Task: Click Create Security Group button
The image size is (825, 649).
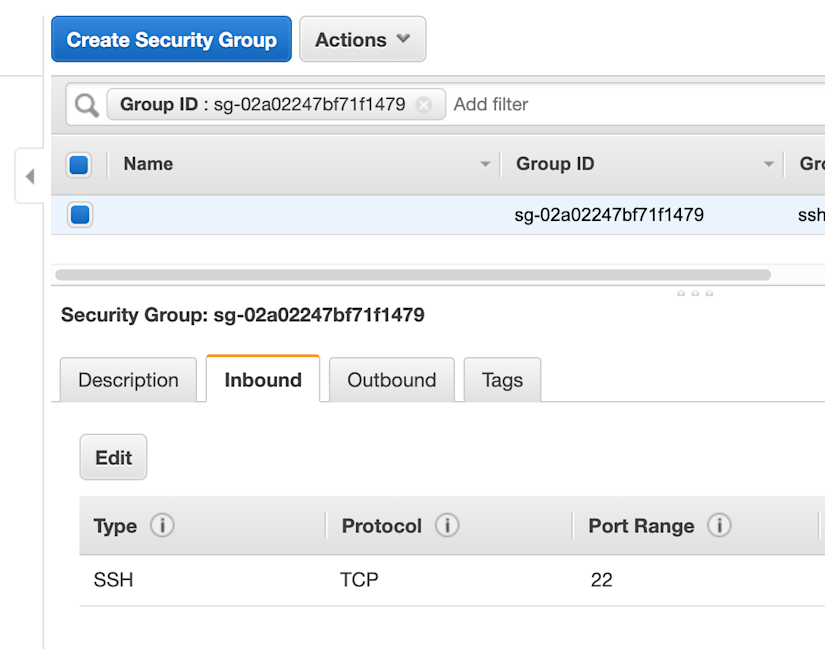Action: click(171, 40)
